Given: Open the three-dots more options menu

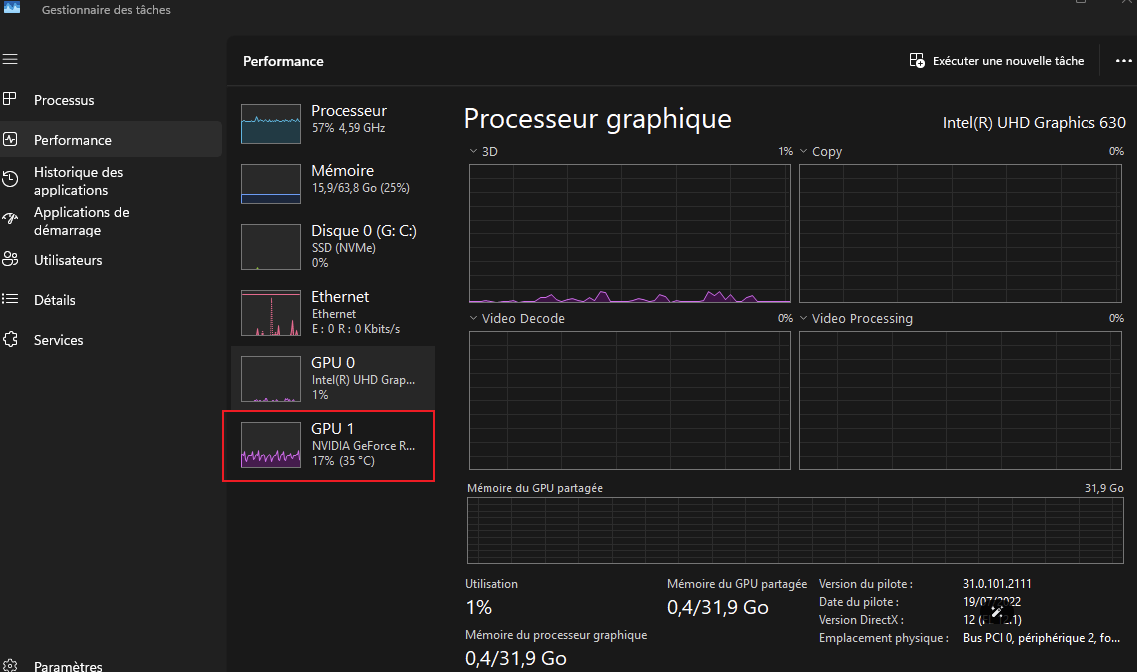Looking at the screenshot, I should [x=1123, y=61].
